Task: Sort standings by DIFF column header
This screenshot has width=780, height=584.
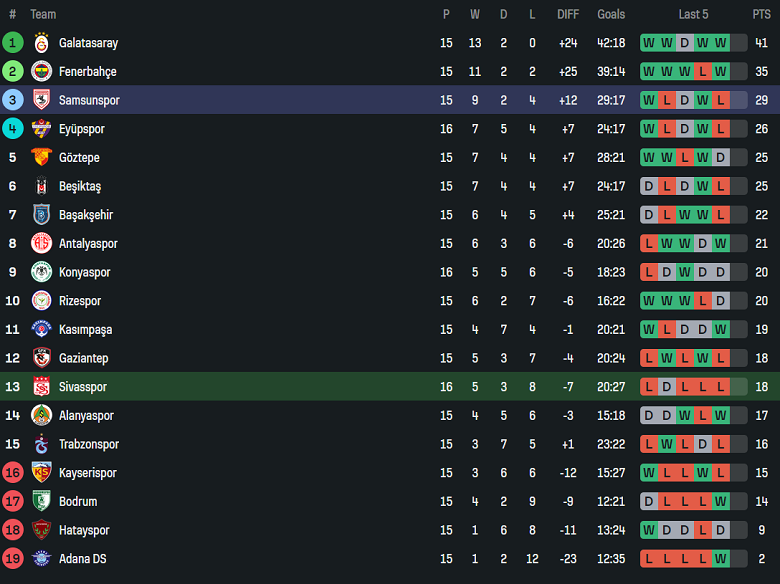Action: (568, 14)
